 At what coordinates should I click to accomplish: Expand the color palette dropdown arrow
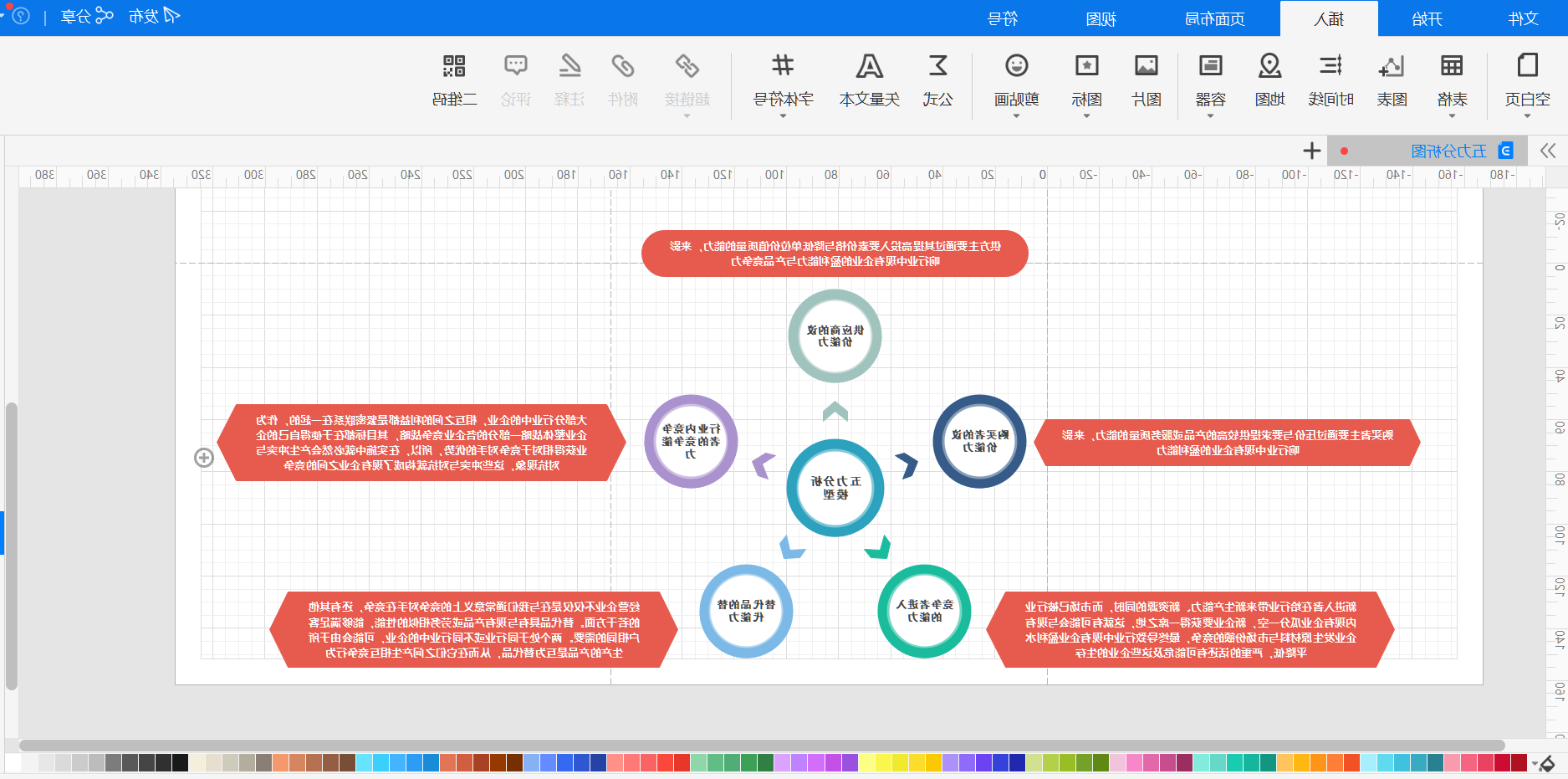tap(1535, 764)
